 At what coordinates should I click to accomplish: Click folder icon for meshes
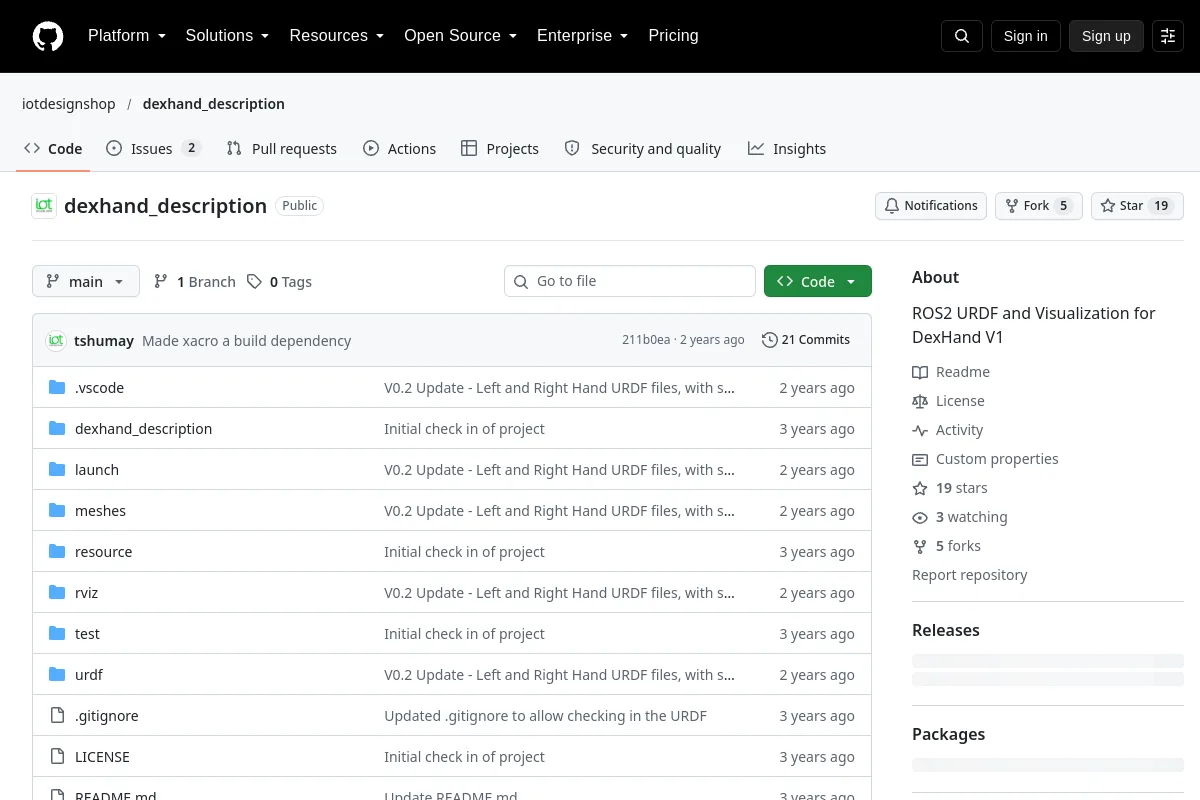[x=57, y=511]
